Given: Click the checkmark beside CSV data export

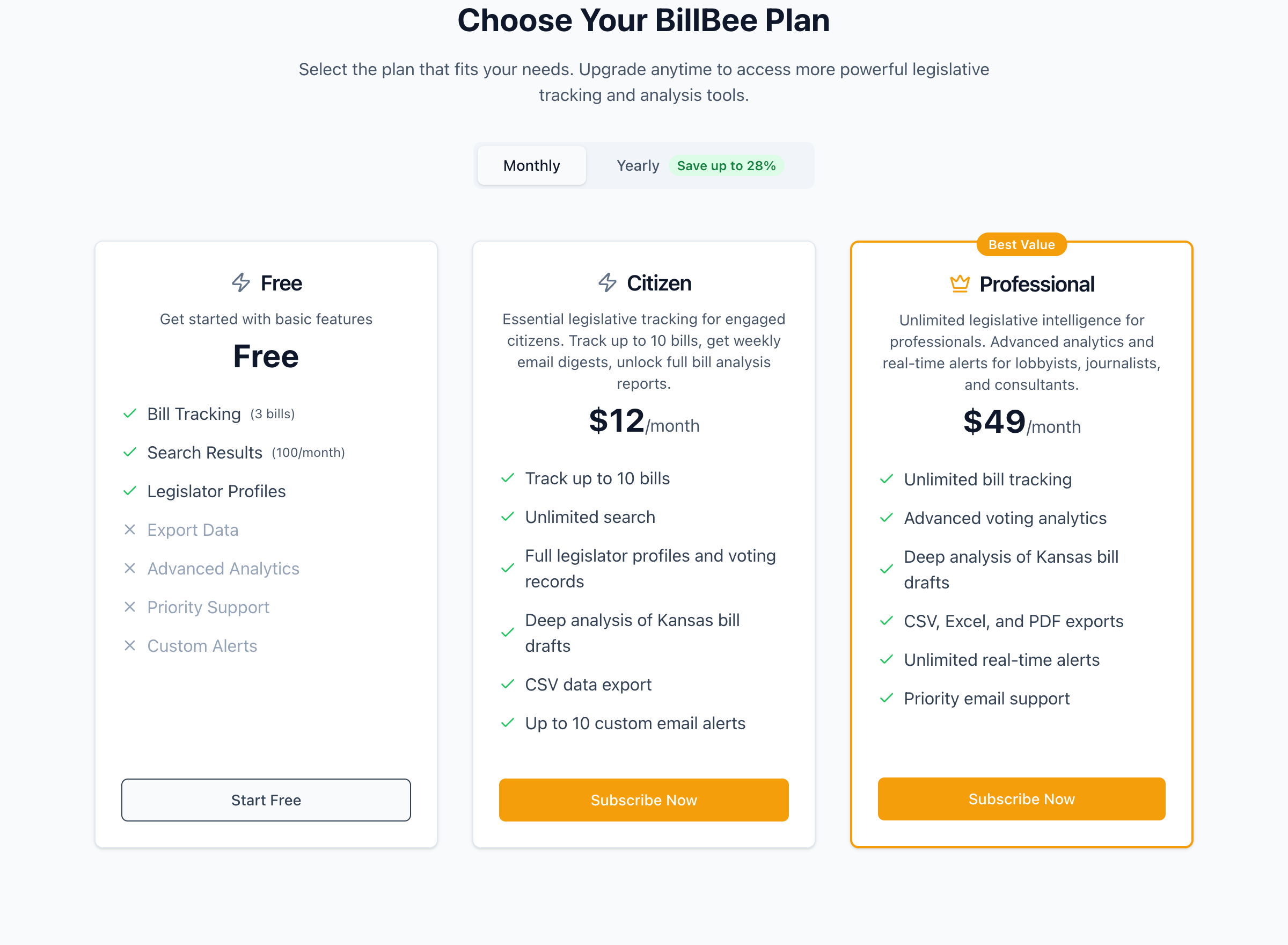Looking at the screenshot, I should pos(508,684).
